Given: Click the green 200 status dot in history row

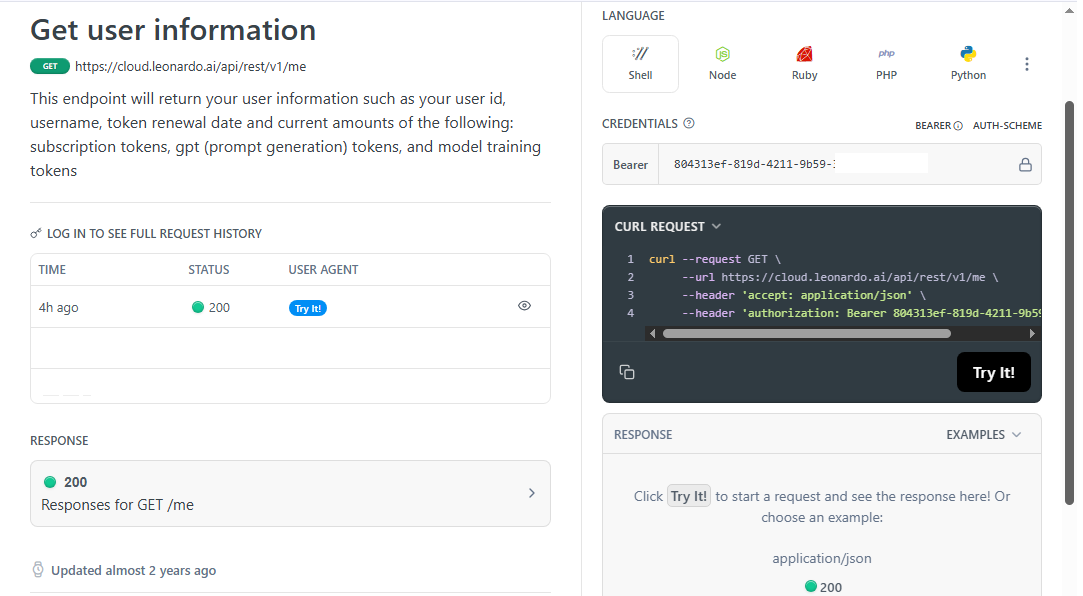Looking at the screenshot, I should tap(198, 307).
